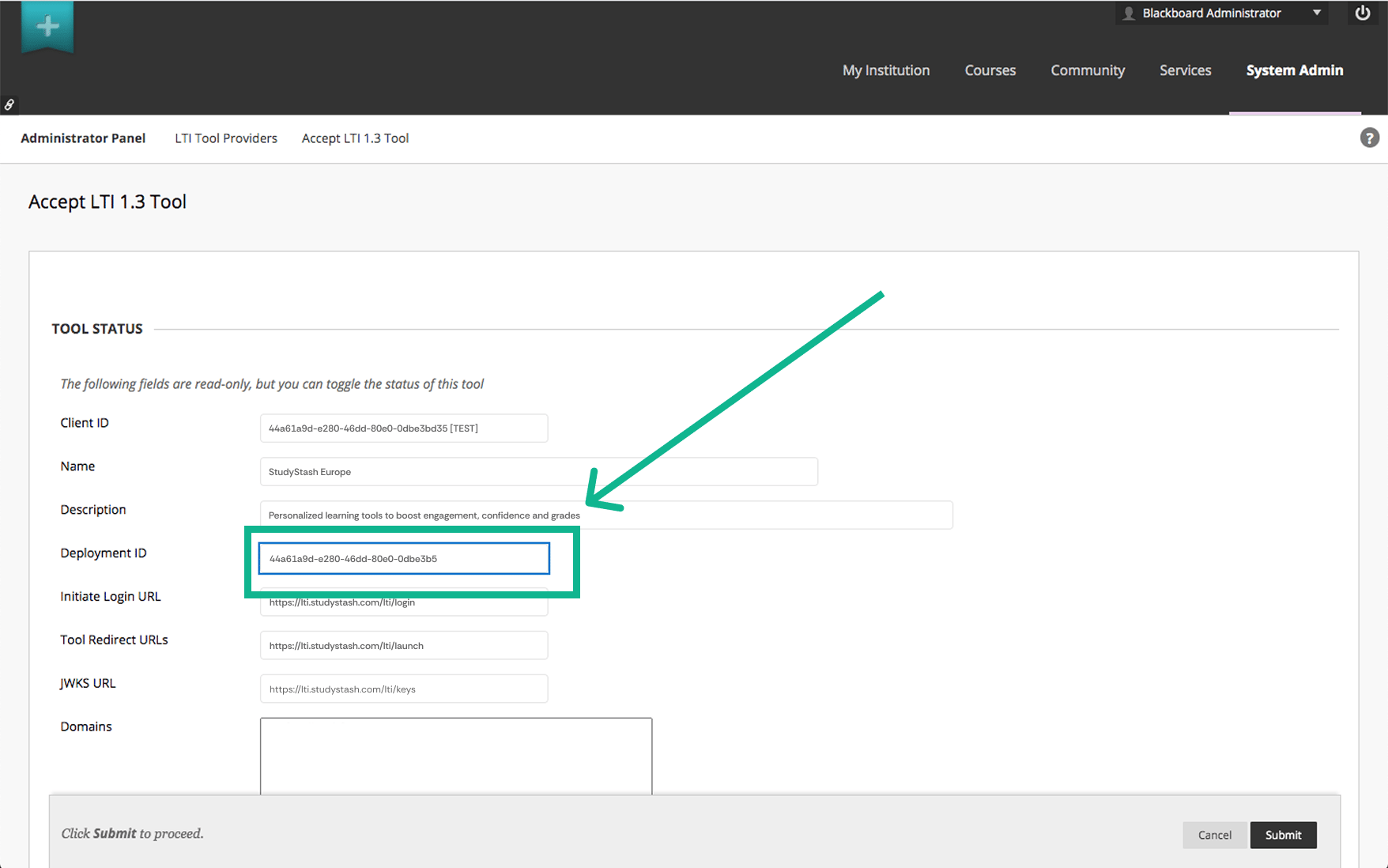Open the My Institution tab
1388x868 pixels.
pos(886,70)
